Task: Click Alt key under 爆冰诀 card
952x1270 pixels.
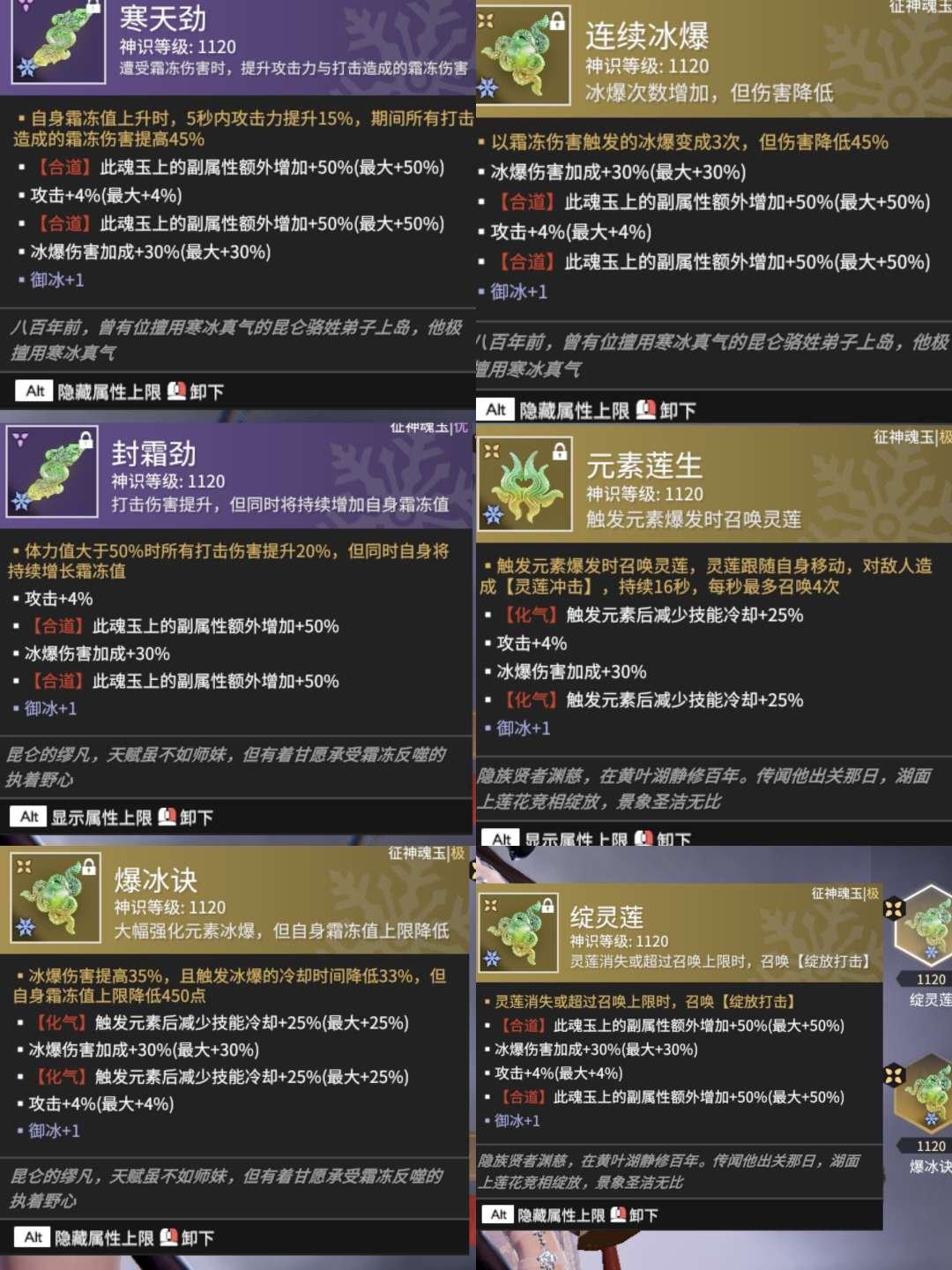Action: point(33,1237)
